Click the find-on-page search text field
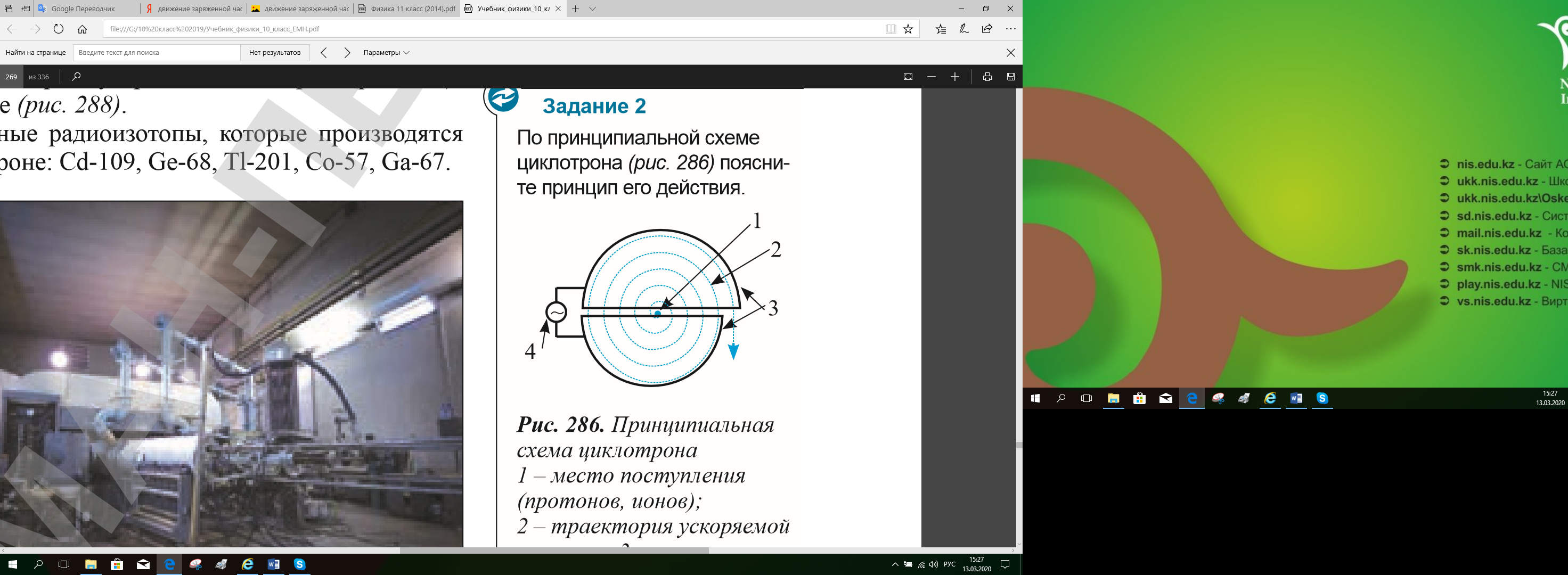Viewport: 1568px width, 575px height. [x=157, y=52]
